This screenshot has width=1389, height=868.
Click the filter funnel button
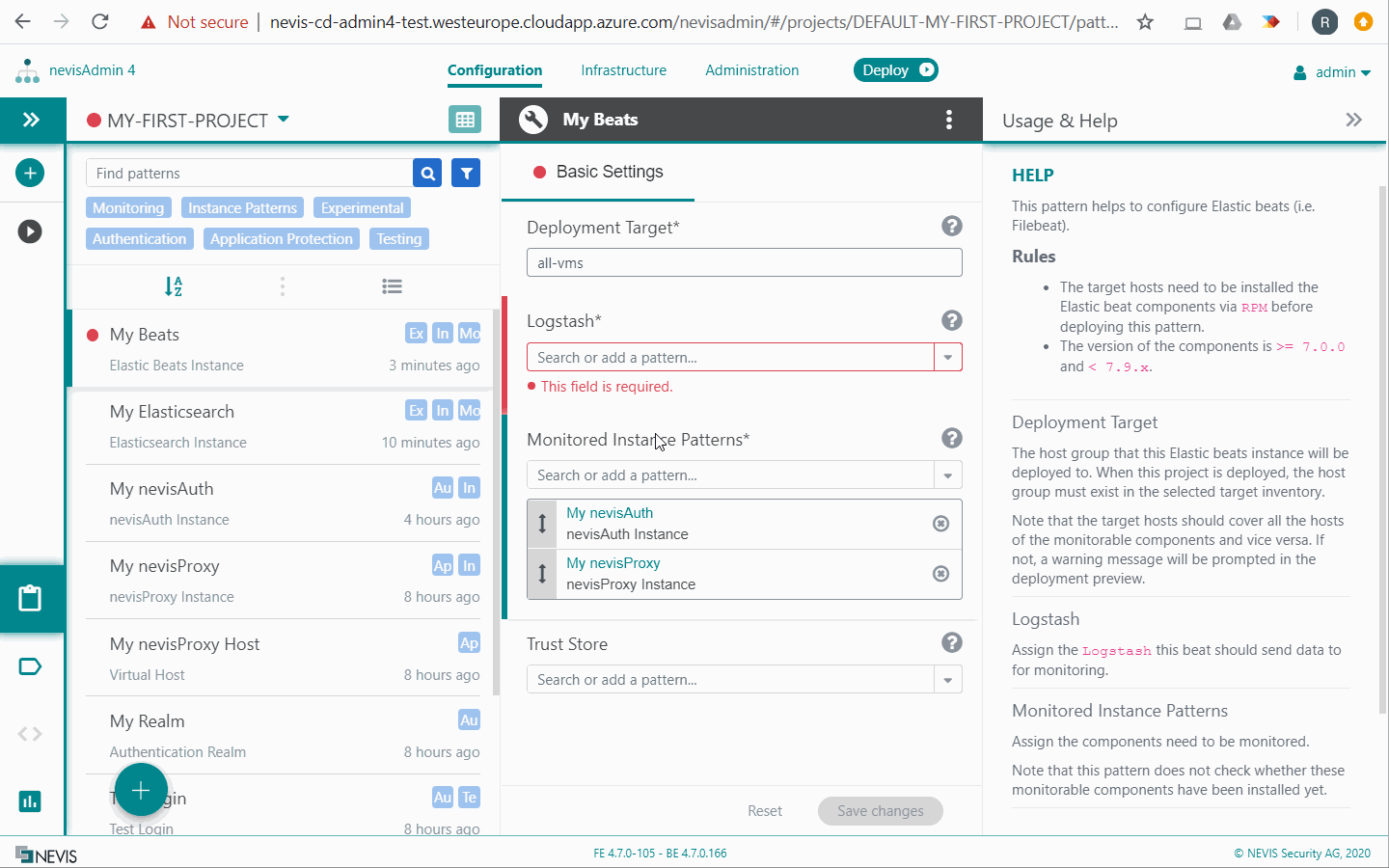click(x=466, y=174)
